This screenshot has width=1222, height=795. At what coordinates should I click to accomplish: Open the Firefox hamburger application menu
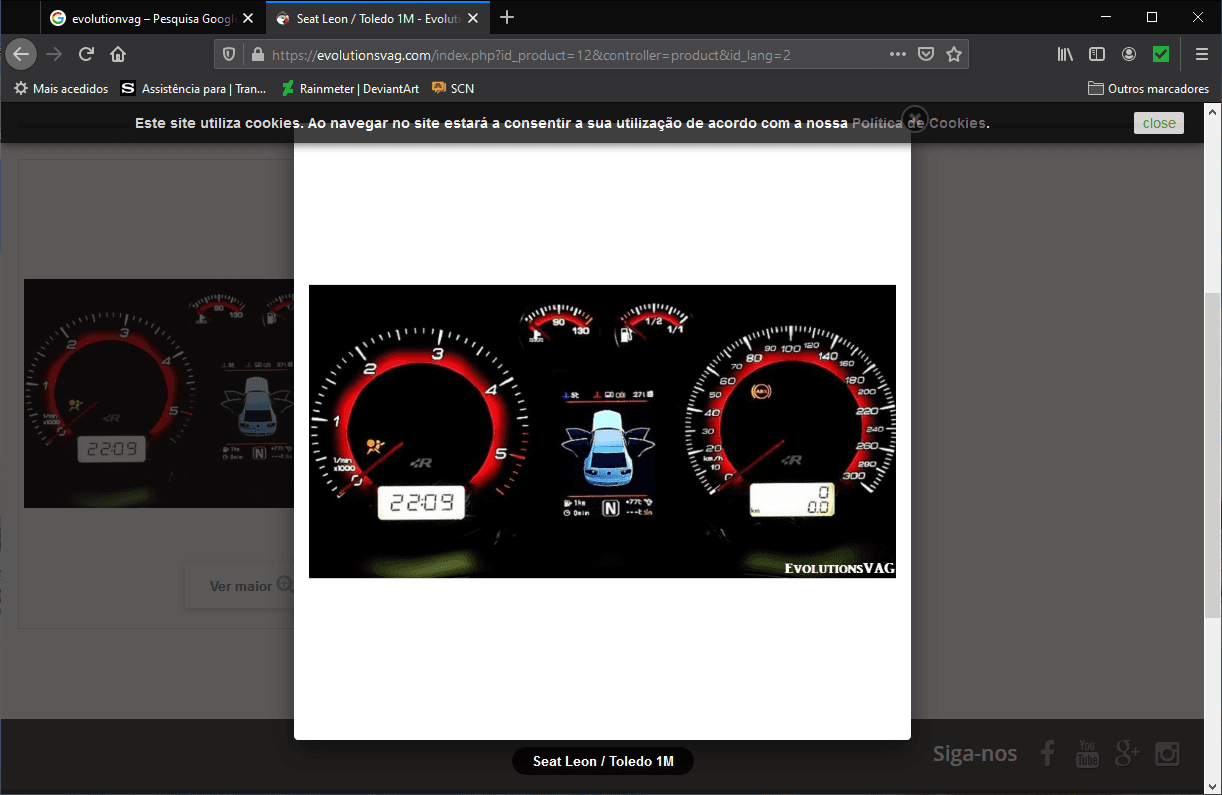coord(1201,54)
